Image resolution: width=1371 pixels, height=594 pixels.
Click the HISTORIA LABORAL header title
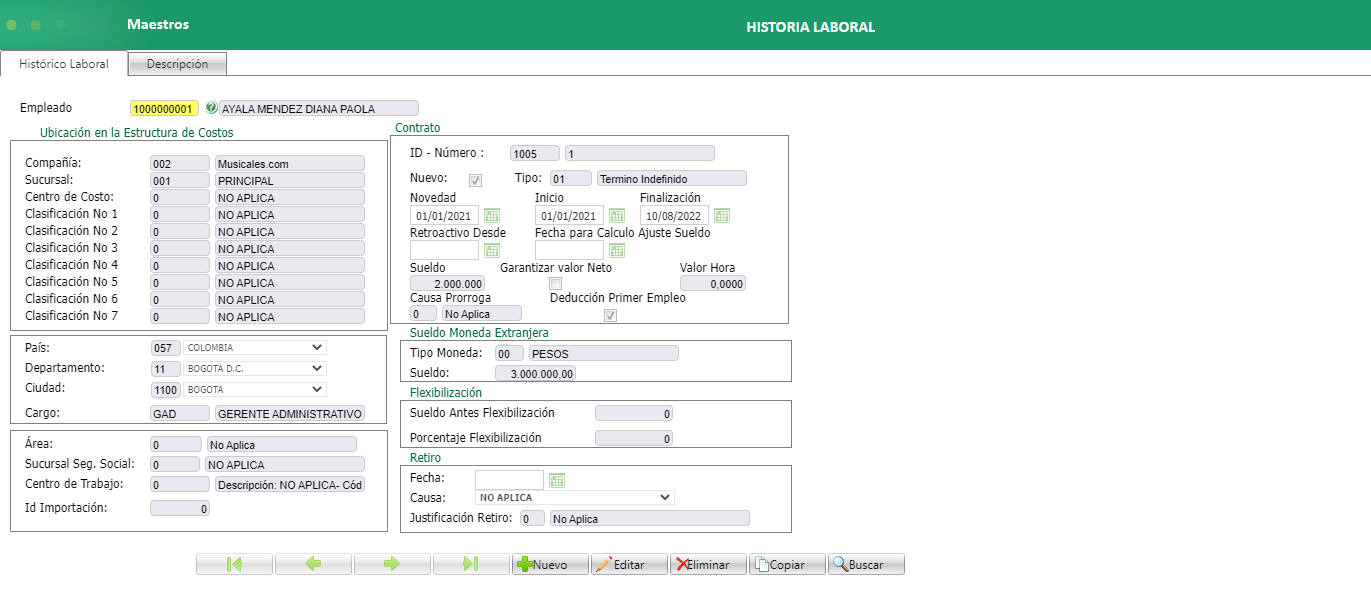click(x=810, y=27)
